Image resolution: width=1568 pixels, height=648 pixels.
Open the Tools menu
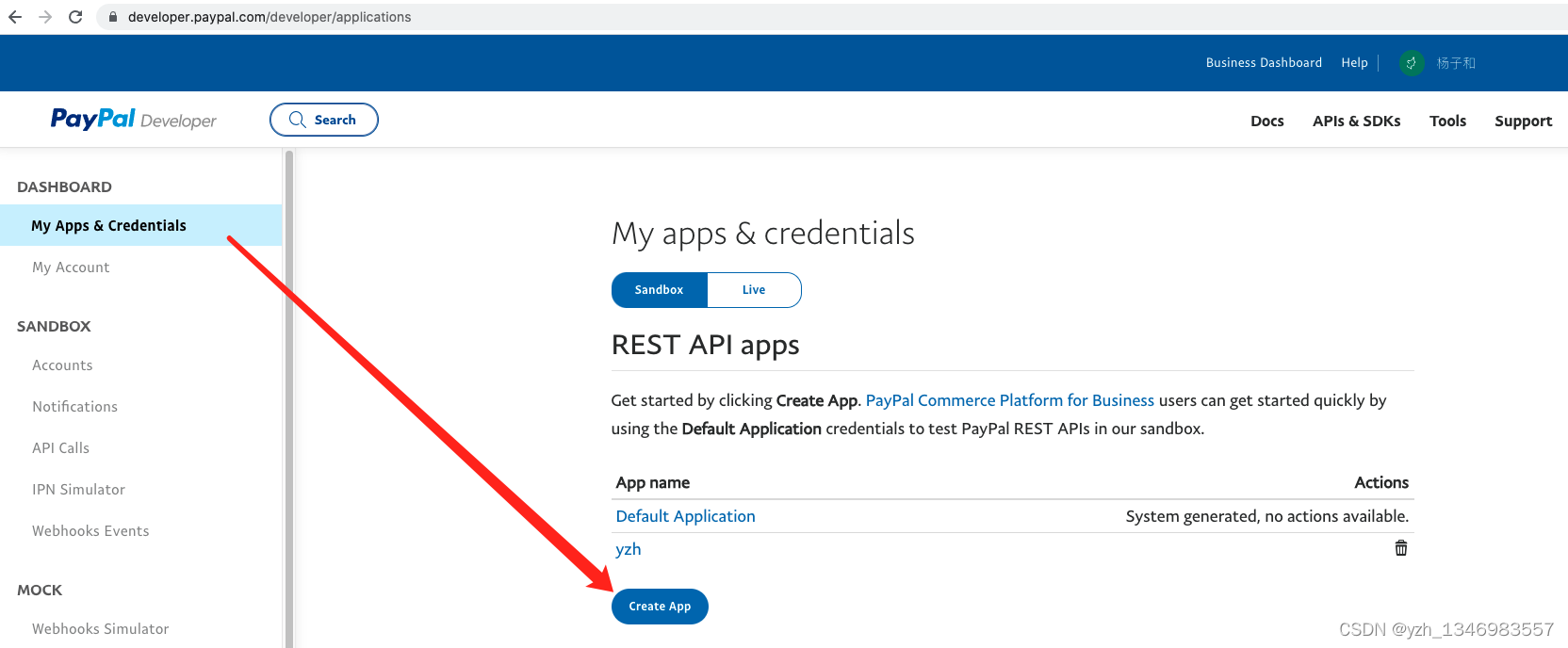pos(1447,121)
